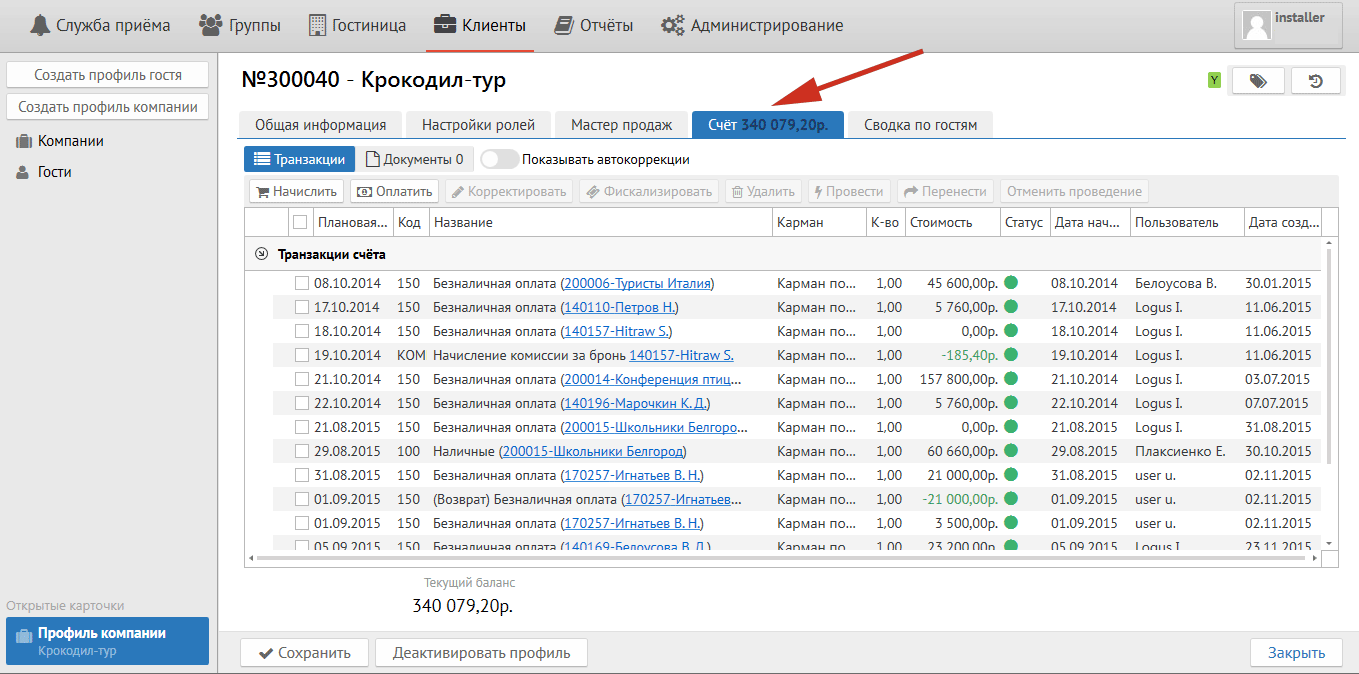Collapse the Транзакции счёта group
This screenshot has height=674, width=1359.
[x=262, y=255]
